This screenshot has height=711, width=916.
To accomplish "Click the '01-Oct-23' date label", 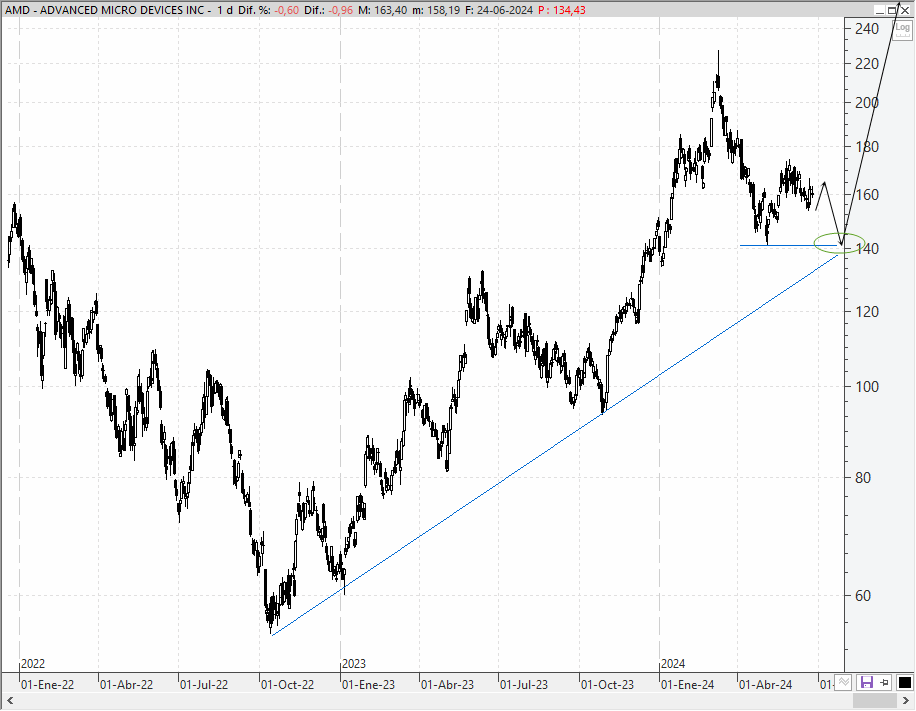I will coord(607,684).
